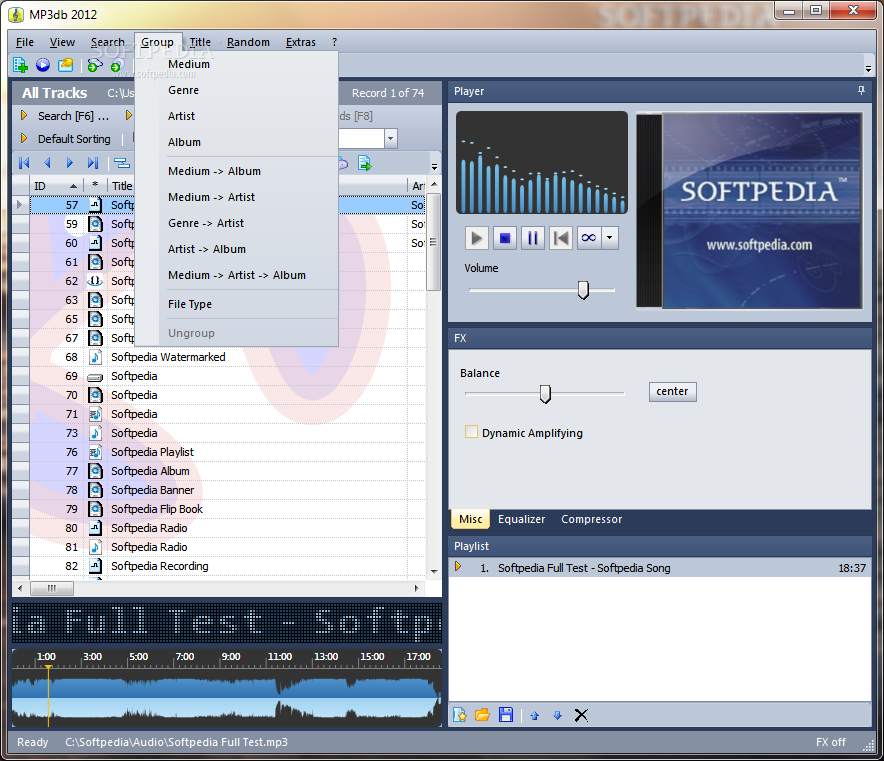884x761 pixels.
Task: Open the File menu
Action: click(25, 42)
